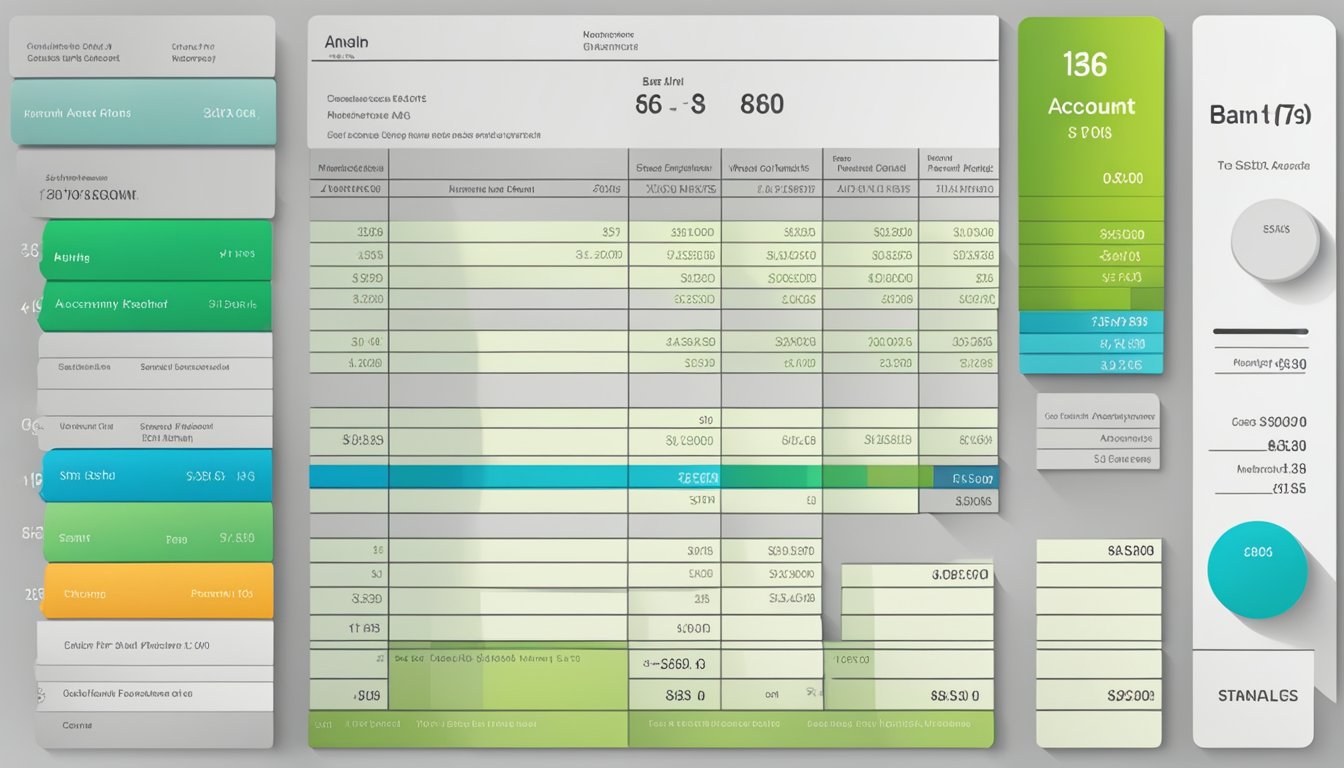Click the "Amain" title above the table
This screenshot has width=1344, height=768.
[x=346, y=43]
